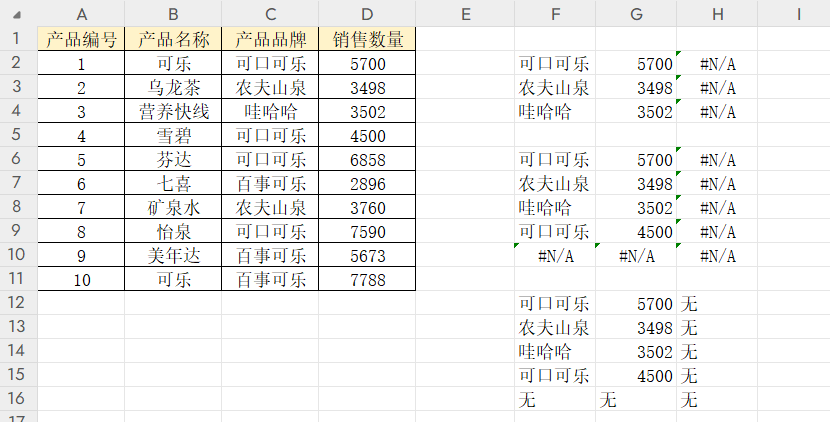Click the 营养快线 cell
This screenshot has width=830, height=422.
point(174,112)
